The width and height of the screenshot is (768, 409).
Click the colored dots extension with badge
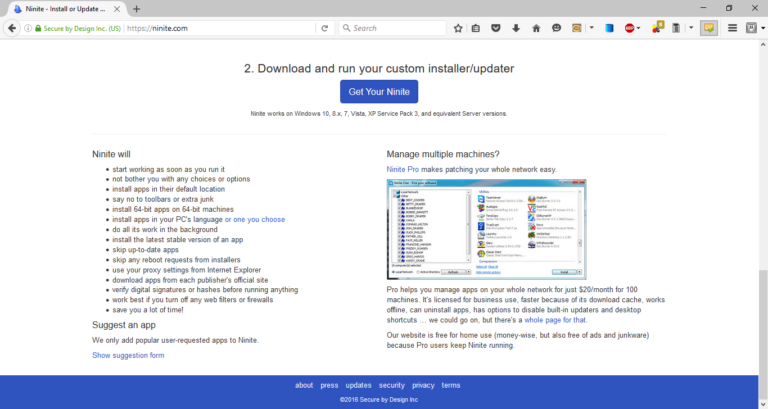tap(657, 28)
